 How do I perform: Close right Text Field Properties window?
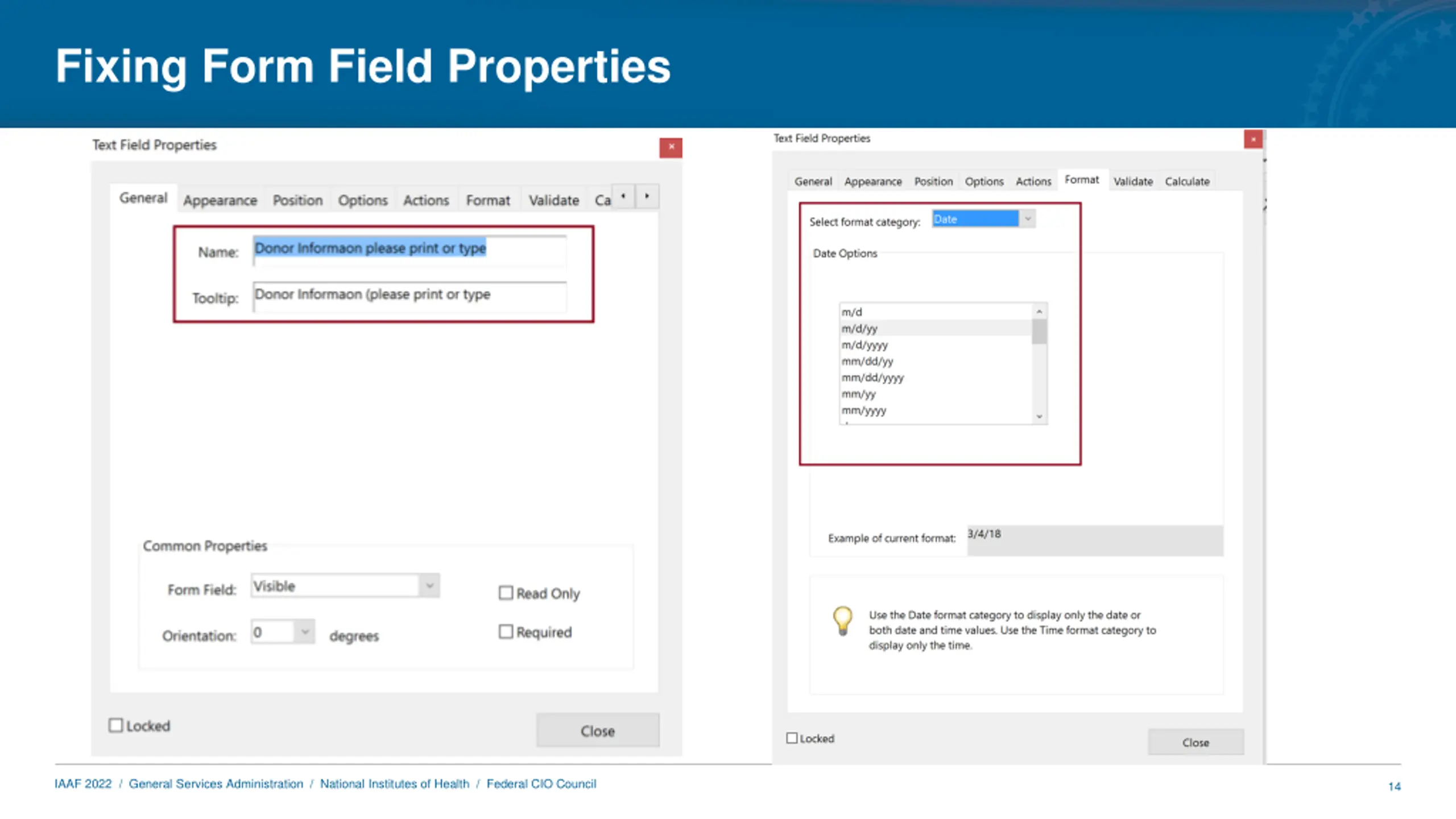(1253, 139)
